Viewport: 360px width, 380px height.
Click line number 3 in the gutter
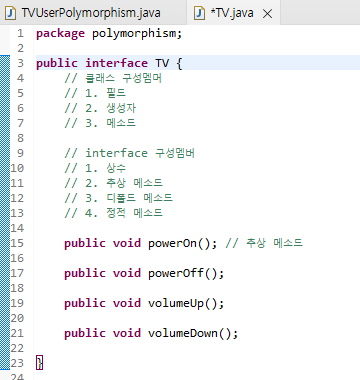[21, 63]
